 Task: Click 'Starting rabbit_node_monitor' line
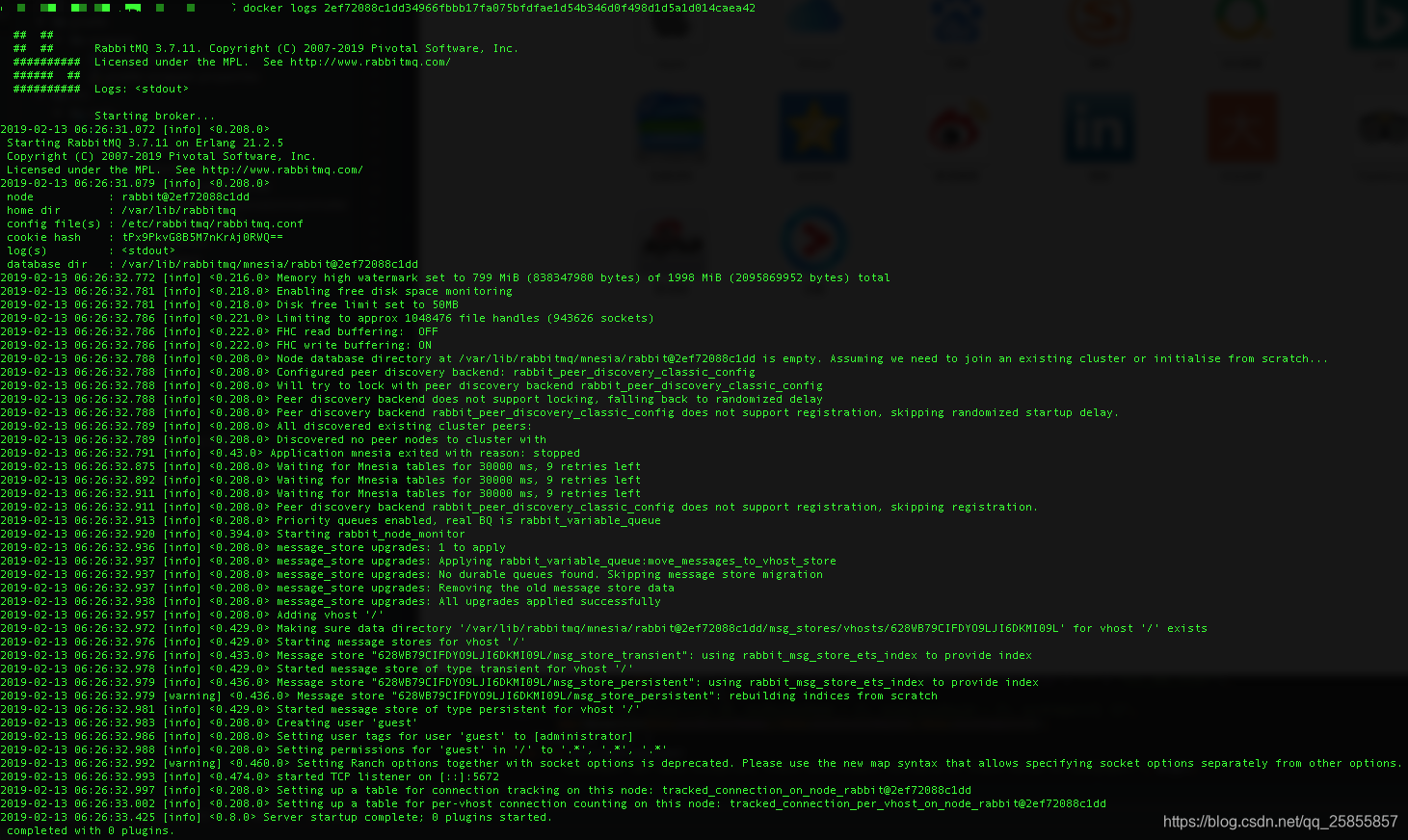232,534
